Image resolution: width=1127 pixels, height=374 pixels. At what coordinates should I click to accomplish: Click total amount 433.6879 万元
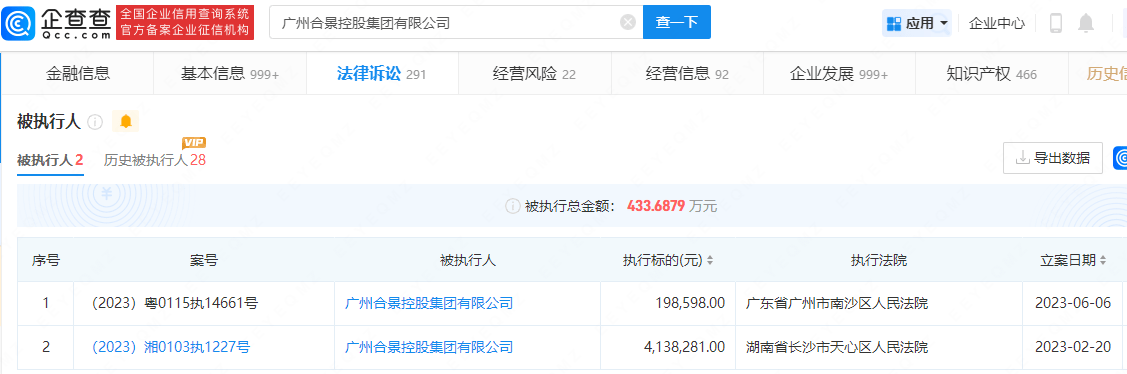pyautogui.click(x=672, y=206)
